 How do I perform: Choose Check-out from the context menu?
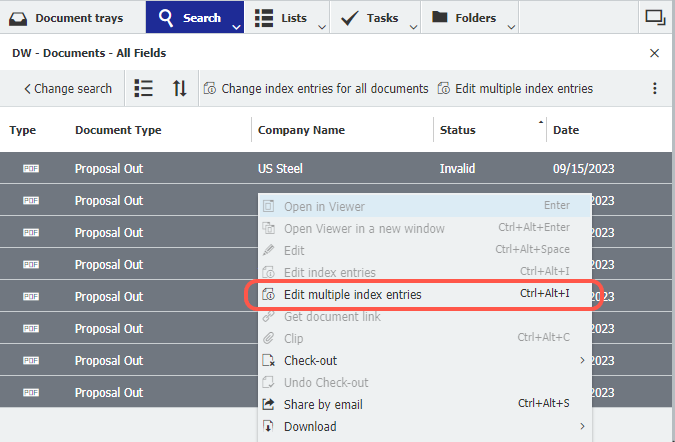pyautogui.click(x=310, y=360)
